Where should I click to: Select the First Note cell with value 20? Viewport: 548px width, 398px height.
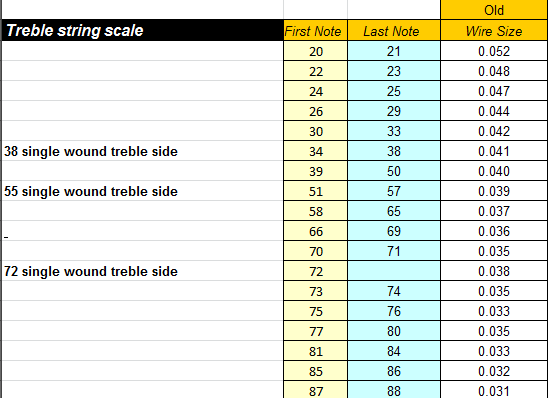[x=316, y=51]
